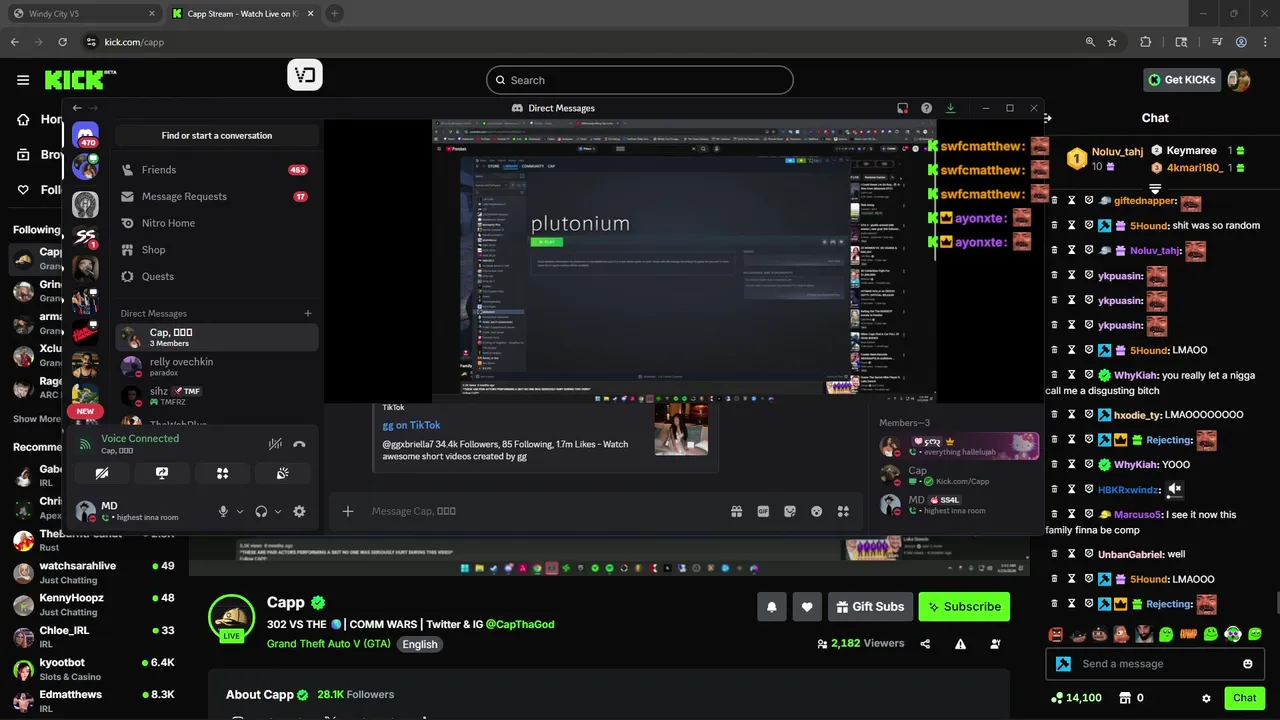Expand Show More in Following list
This screenshot has width=1280, height=720.
tap(38, 419)
